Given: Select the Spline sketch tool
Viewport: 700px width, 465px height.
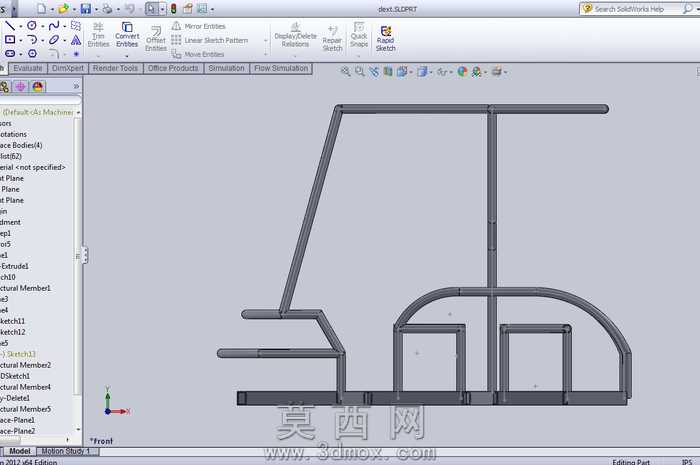Looking at the screenshot, I should [x=54, y=25].
